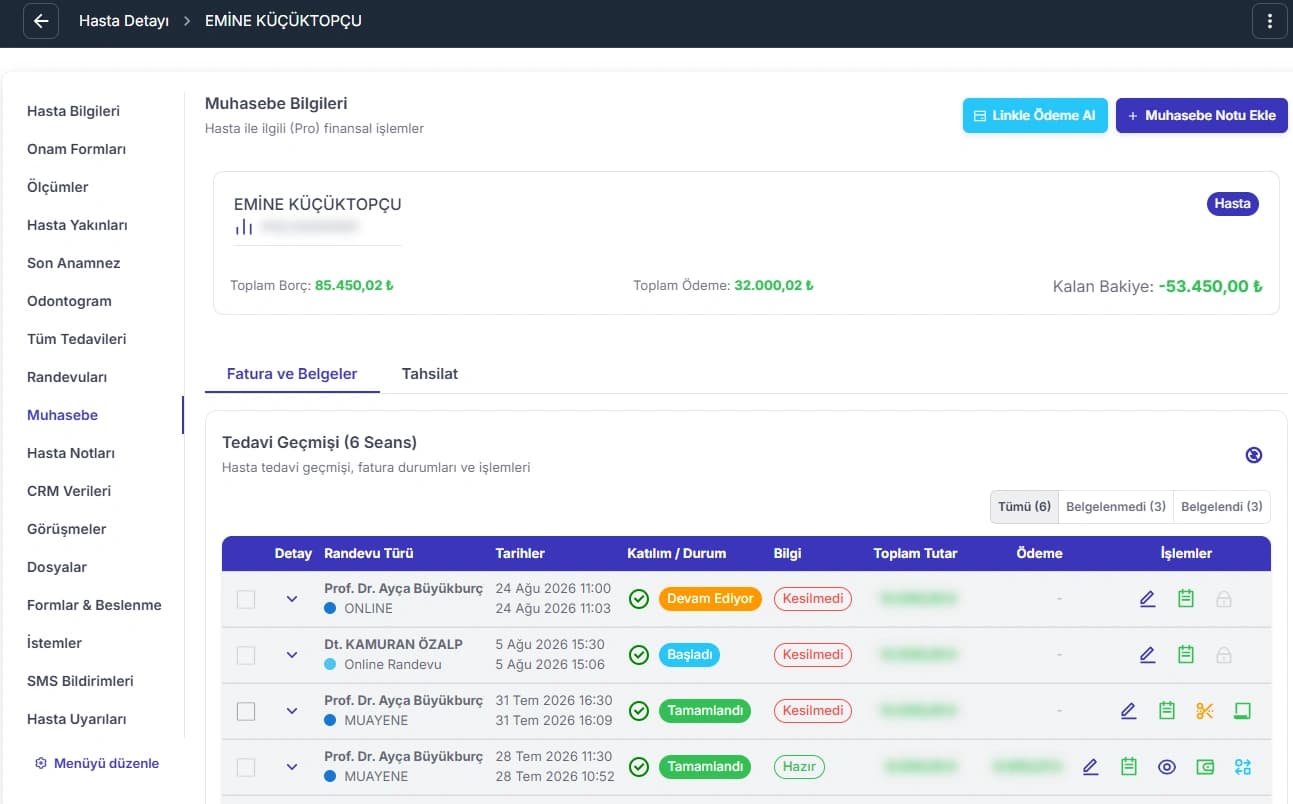Image resolution: width=1293 pixels, height=804 pixels.
Task: Open notes icon for 24 Ağu 2026 session
Action: pos(1186,599)
